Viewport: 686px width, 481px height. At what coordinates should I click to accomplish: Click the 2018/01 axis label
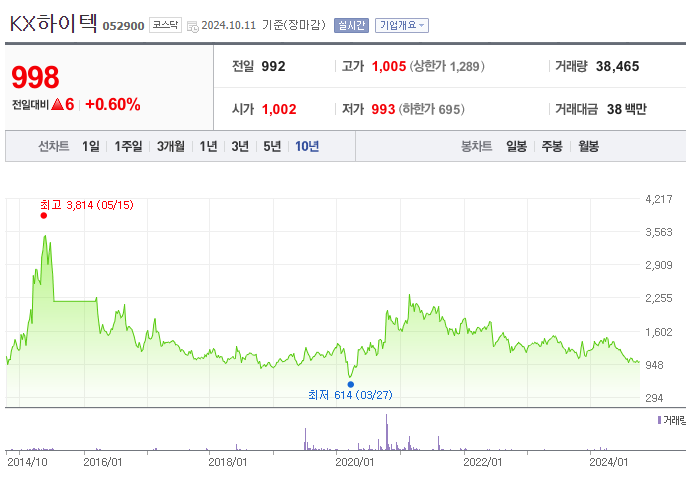pos(228,462)
